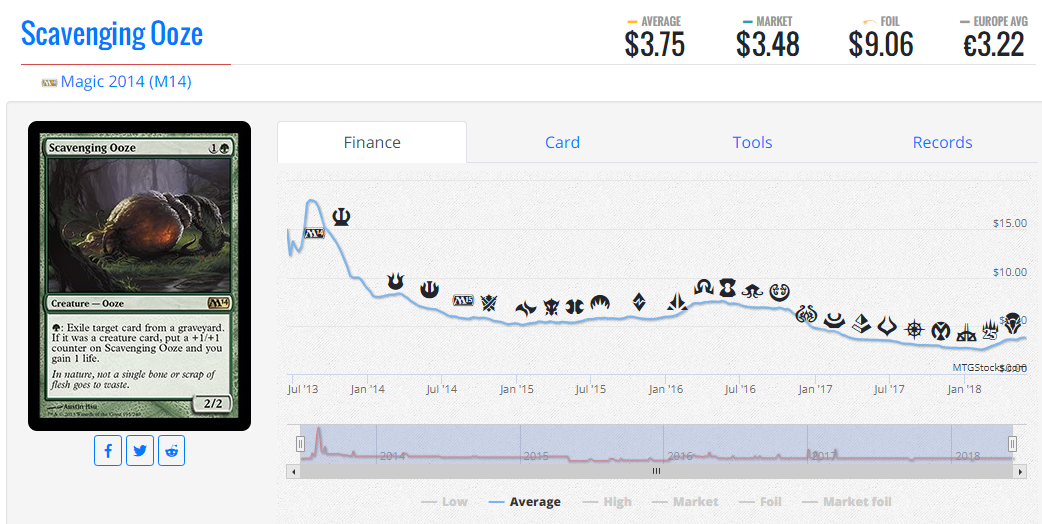1042x524 pixels.
Task: Click the M14 set icon beside Magic 2014
Action: pyautogui.click(x=49, y=83)
